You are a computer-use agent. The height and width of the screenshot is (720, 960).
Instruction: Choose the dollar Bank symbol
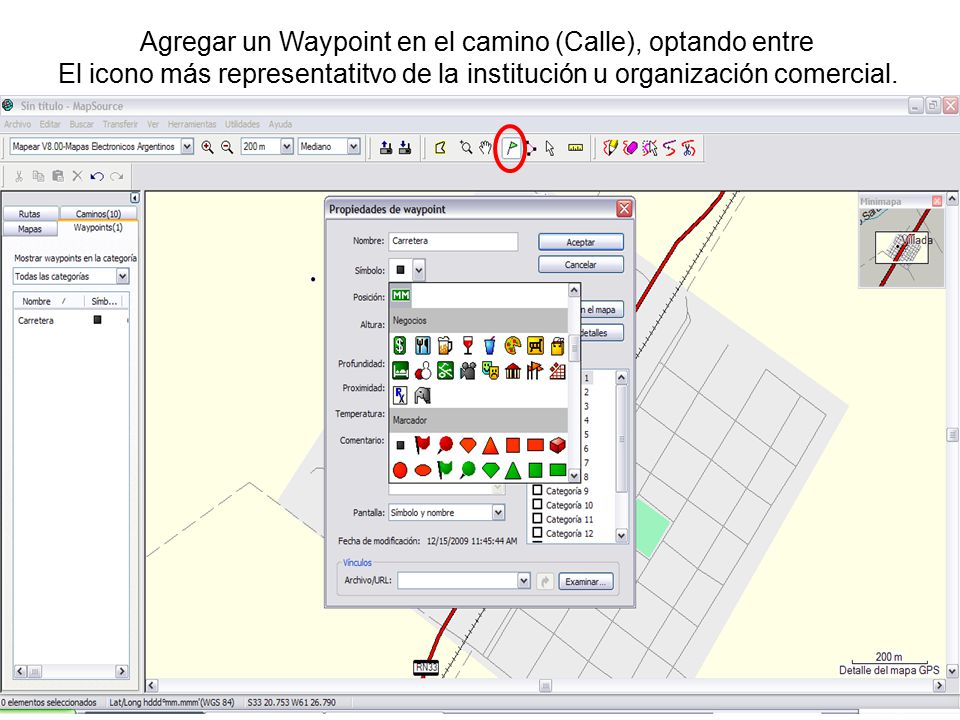(400, 346)
